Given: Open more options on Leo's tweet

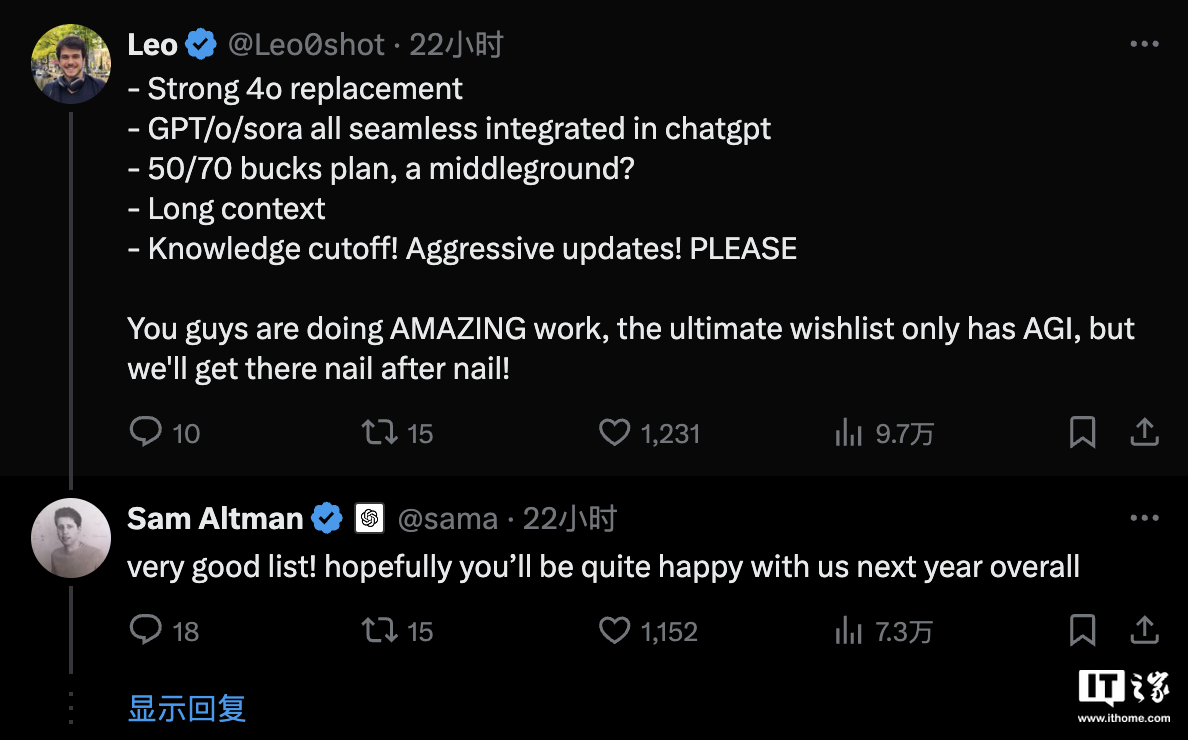Looking at the screenshot, I should pos(1144,45).
